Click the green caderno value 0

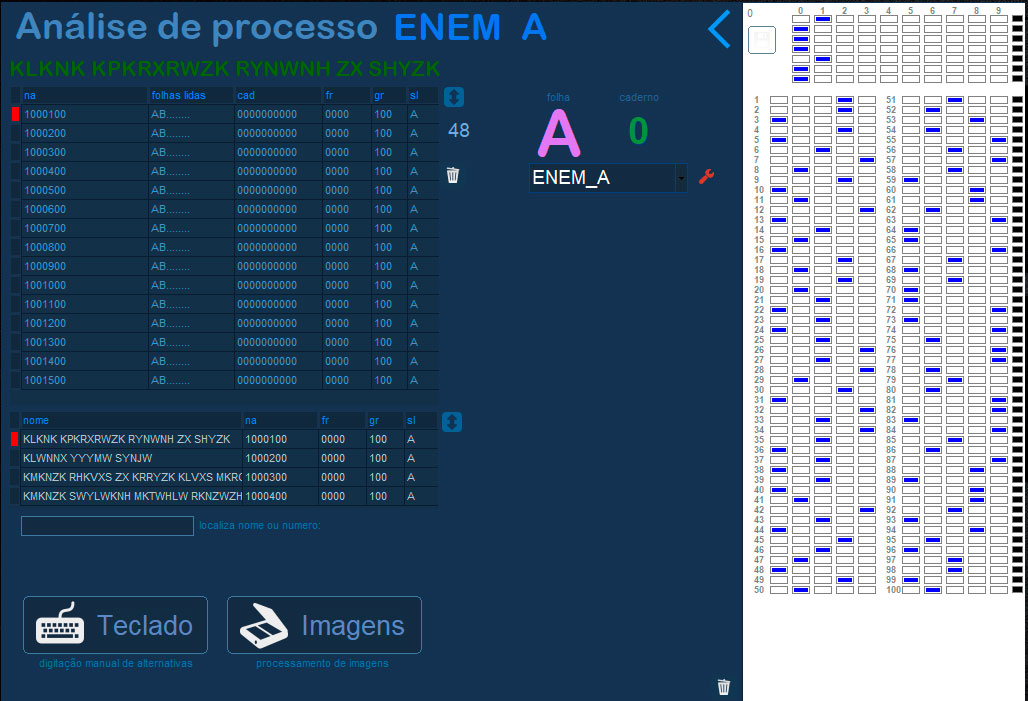tap(639, 131)
